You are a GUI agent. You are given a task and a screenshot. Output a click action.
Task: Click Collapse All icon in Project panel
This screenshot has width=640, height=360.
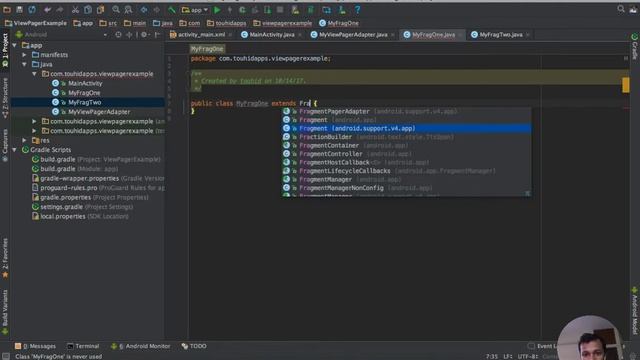tap(129, 35)
